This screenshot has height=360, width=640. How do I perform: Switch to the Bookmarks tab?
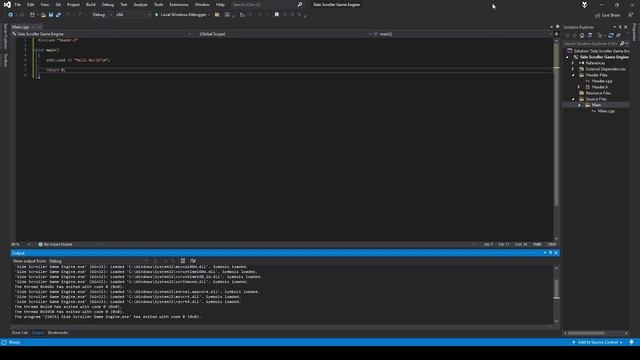click(58, 333)
